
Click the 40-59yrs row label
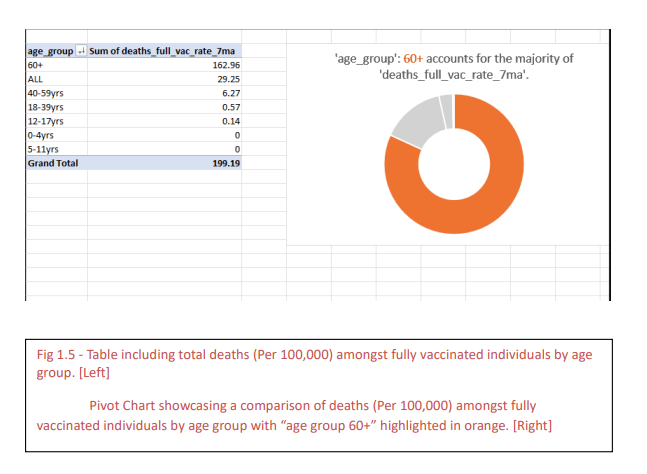pyautogui.click(x=44, y=93)
